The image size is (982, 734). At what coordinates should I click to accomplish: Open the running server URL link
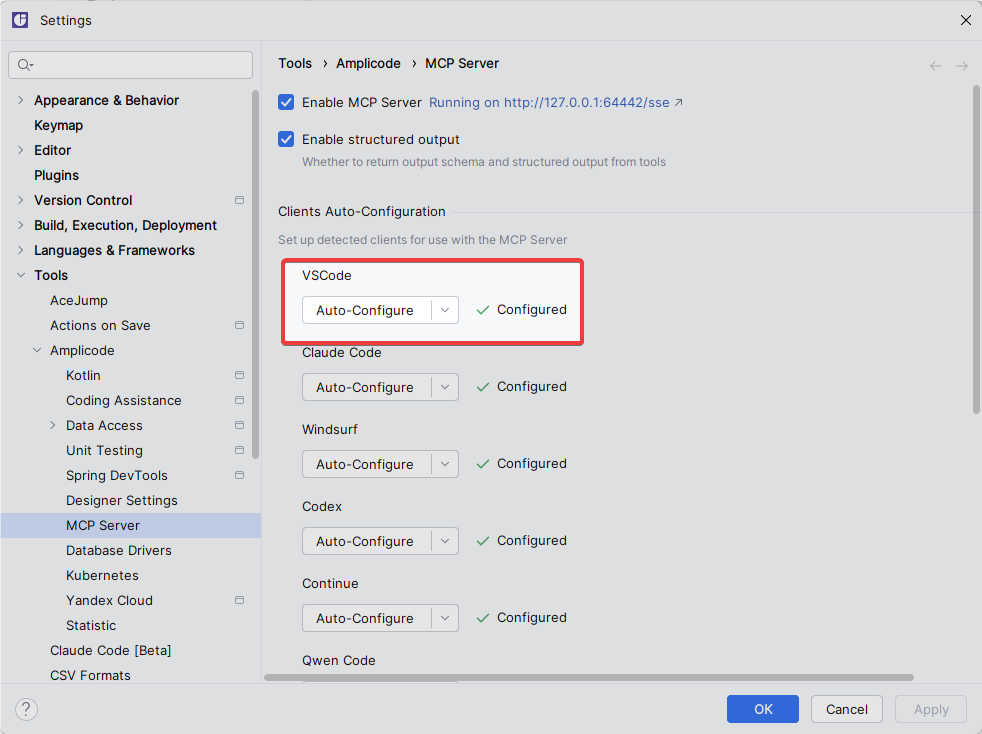click(x=549, y=102)
